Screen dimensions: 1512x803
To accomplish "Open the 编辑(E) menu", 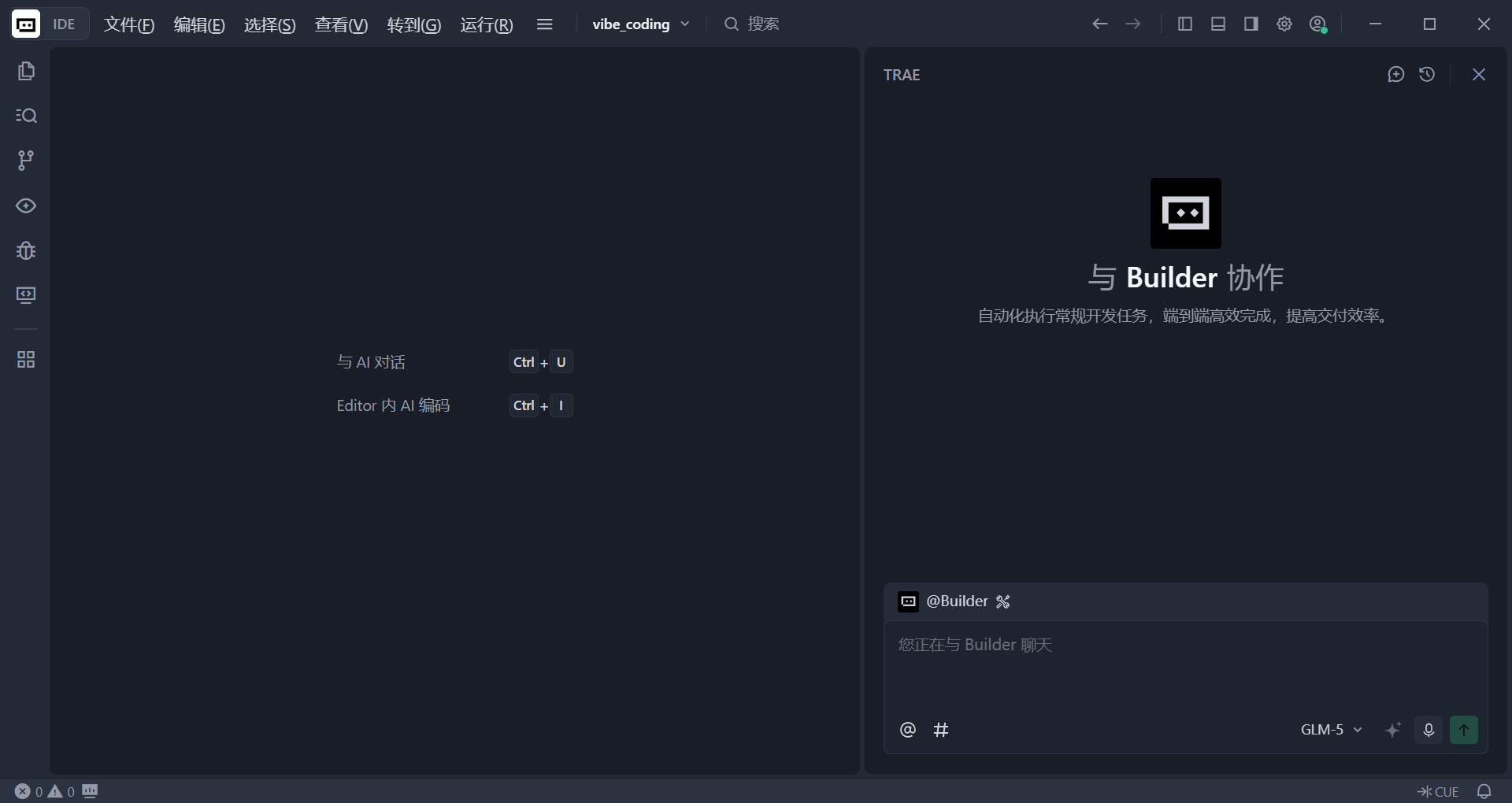I will (x=199, y=24).
